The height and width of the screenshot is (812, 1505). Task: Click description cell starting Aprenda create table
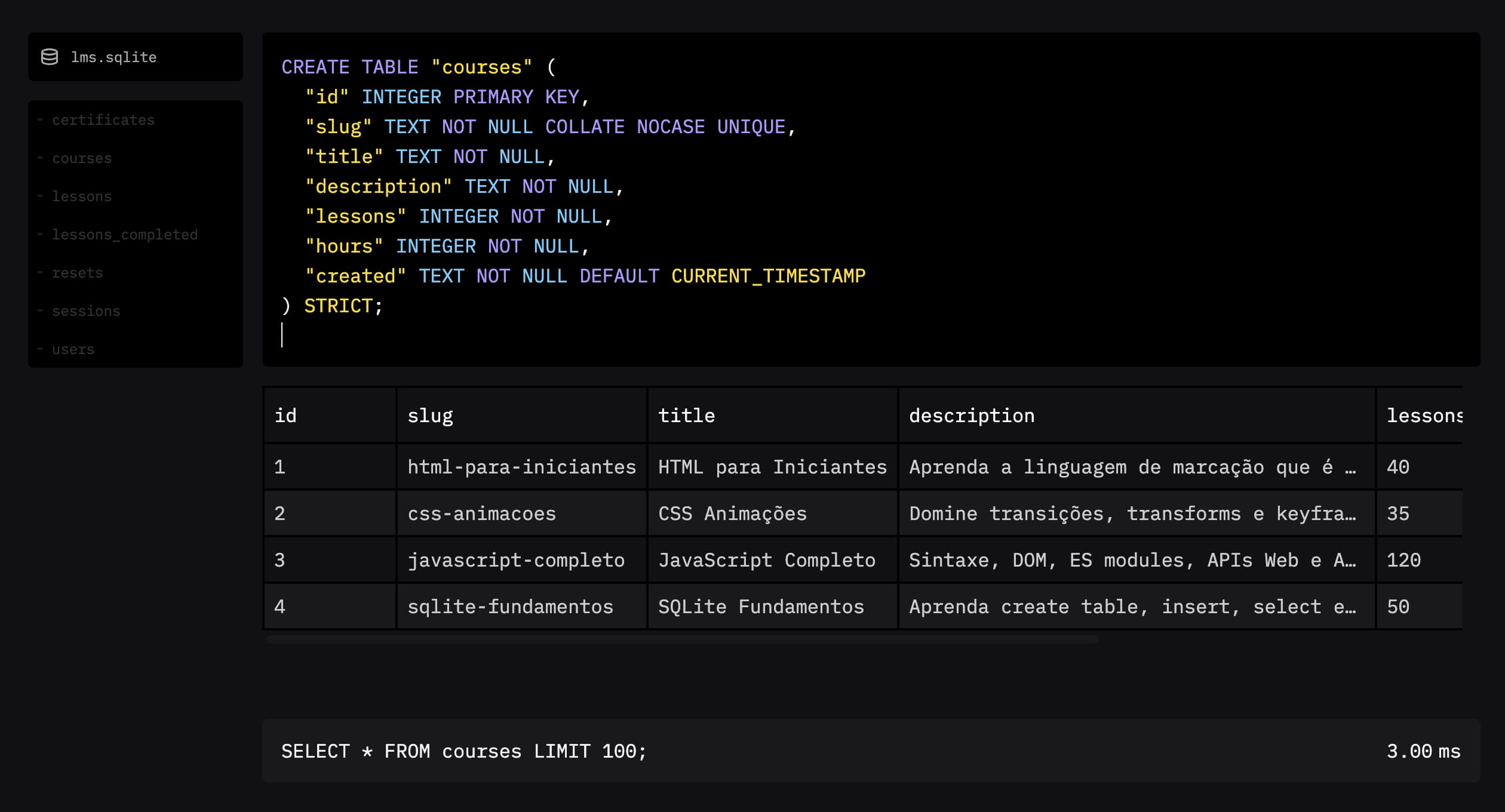pos(1137,607)
